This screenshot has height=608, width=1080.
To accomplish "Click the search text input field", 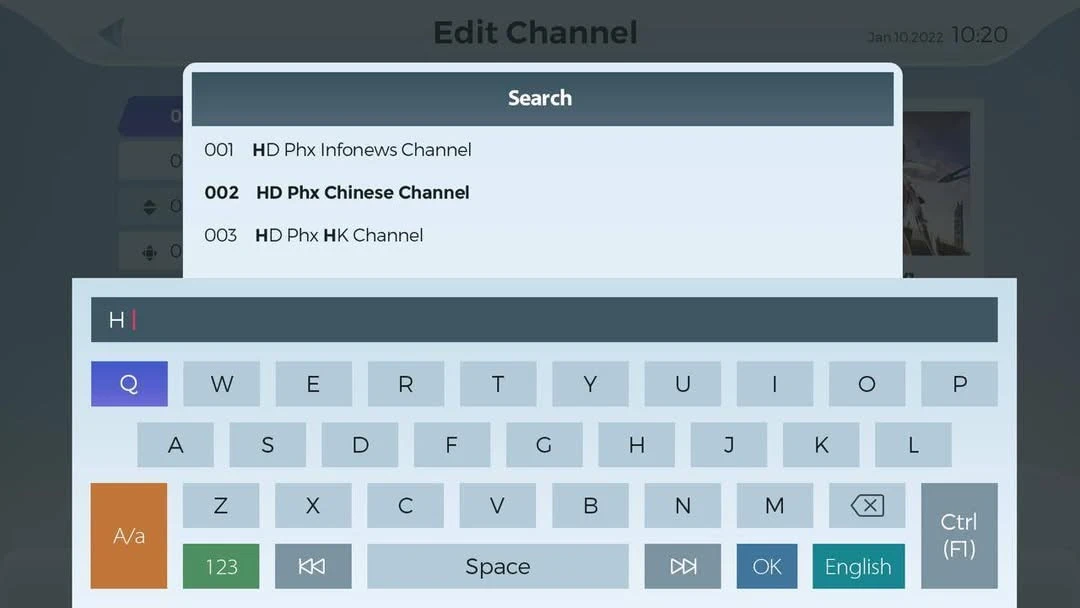I will point(544,320).
